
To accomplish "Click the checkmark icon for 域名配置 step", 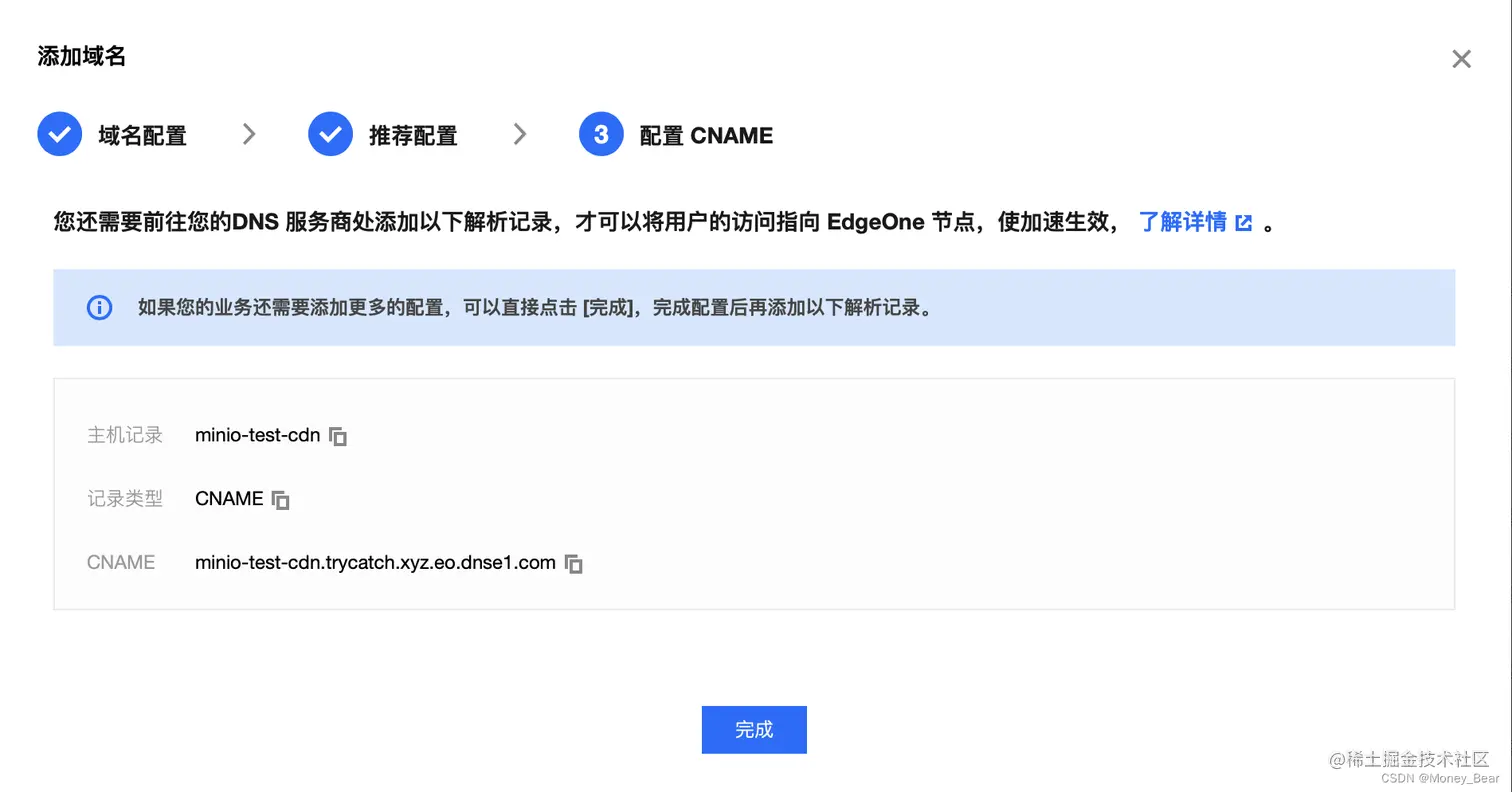I will 59,133.
